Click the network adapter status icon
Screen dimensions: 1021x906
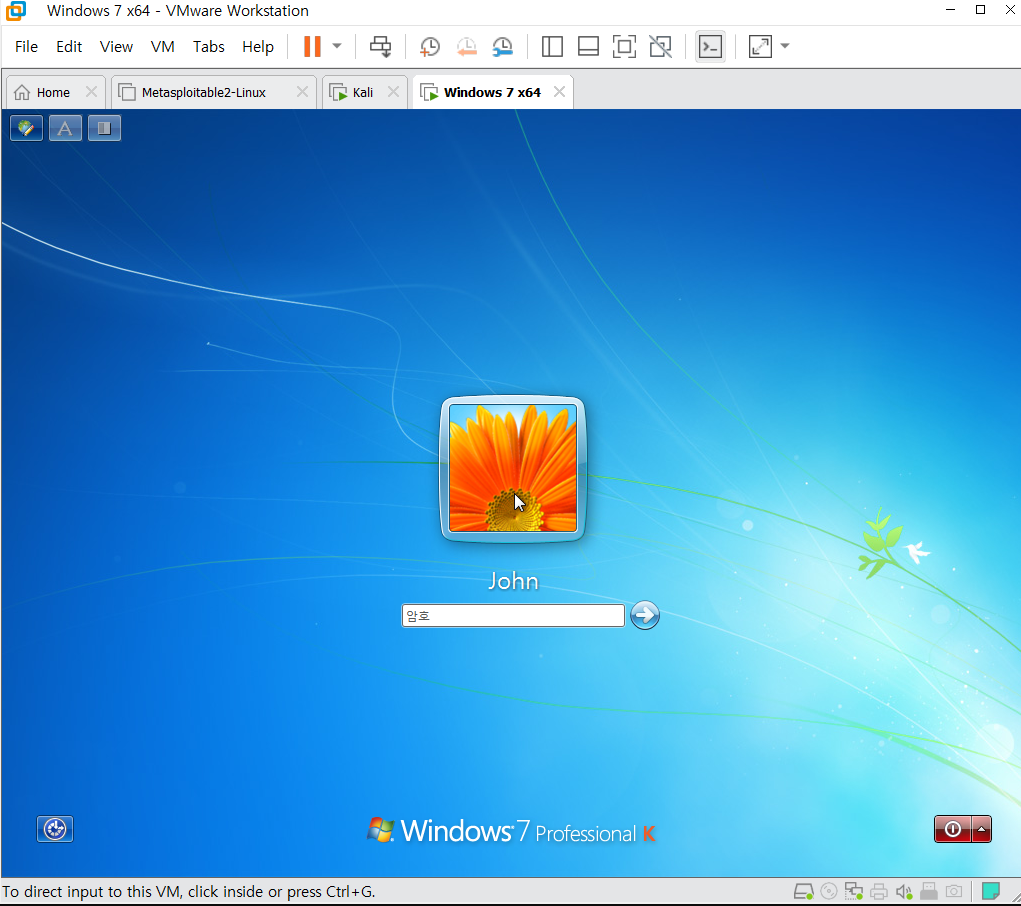[853, 891]
